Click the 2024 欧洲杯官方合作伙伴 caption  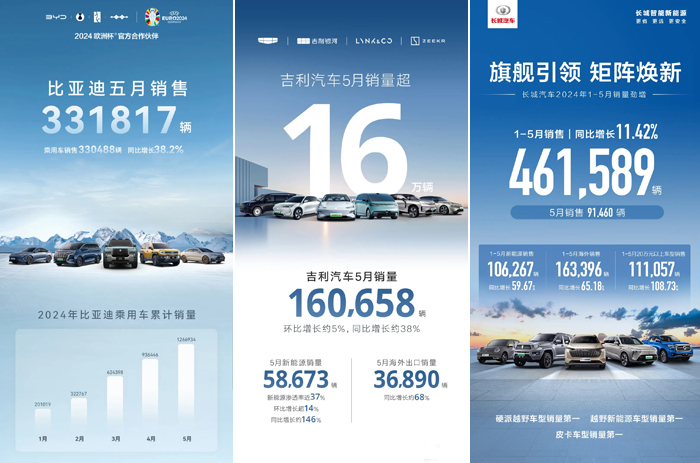coord(117,36)
